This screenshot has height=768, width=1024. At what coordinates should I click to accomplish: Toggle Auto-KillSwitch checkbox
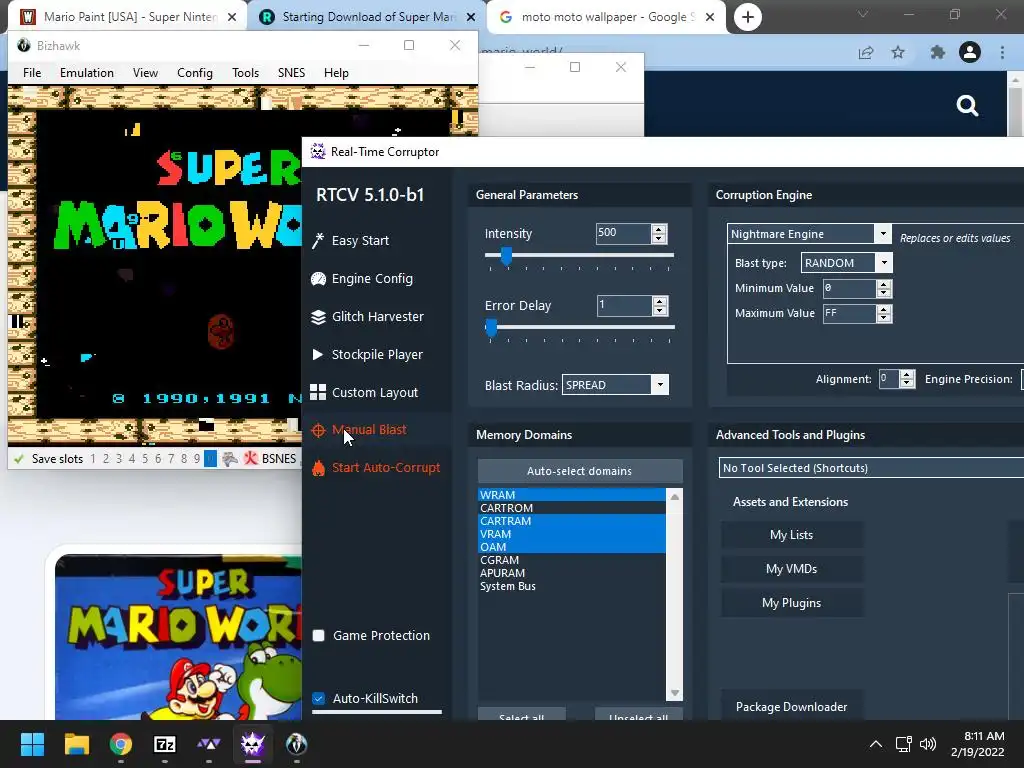point(319,698)
